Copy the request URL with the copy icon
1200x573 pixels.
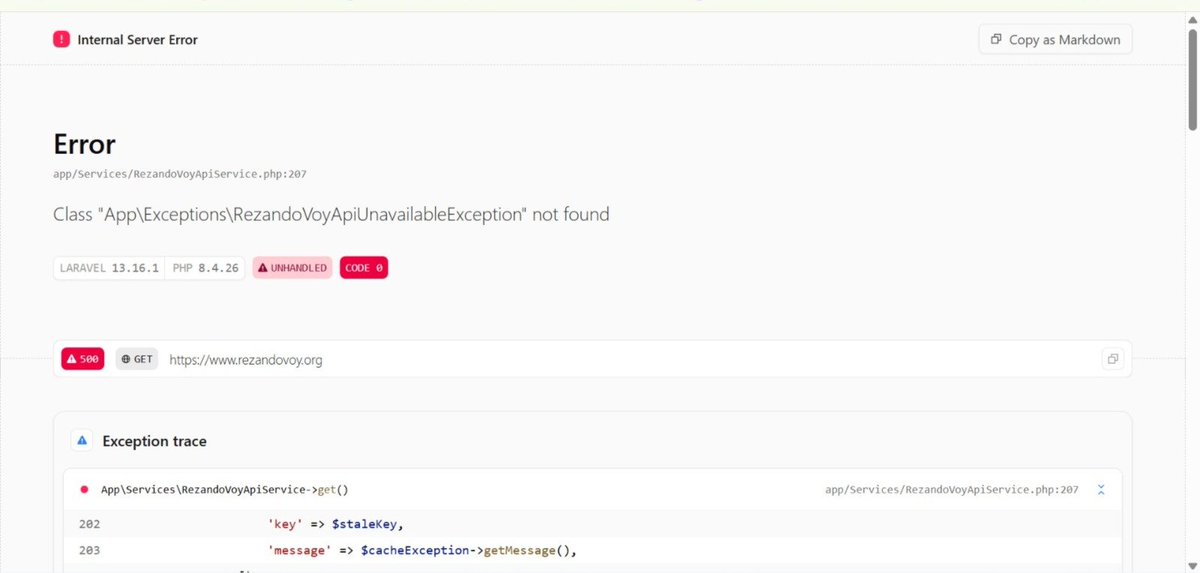click(x=1112, y=359)
